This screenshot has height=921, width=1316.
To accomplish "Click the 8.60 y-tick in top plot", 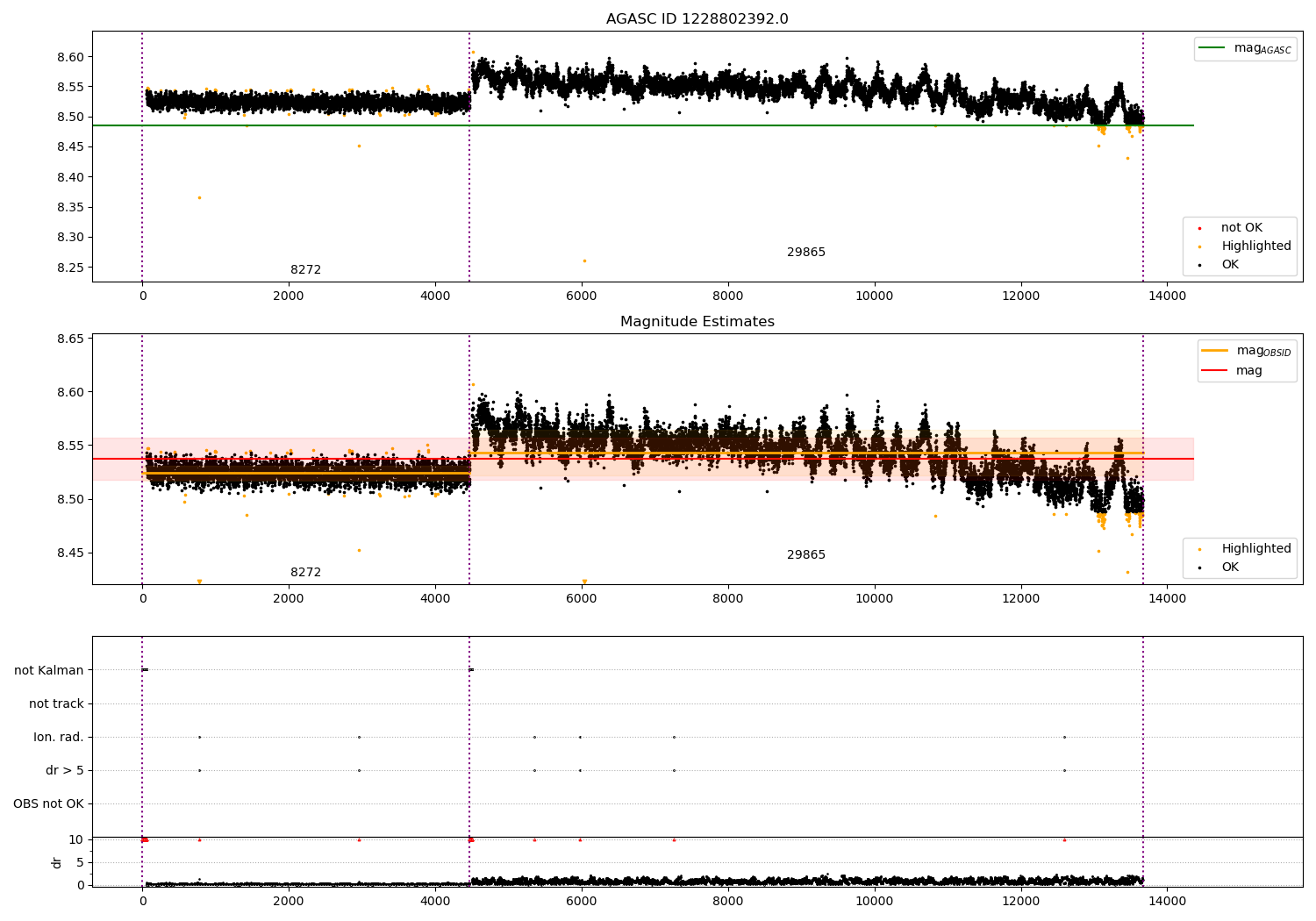I will click(x=72, y=57).
